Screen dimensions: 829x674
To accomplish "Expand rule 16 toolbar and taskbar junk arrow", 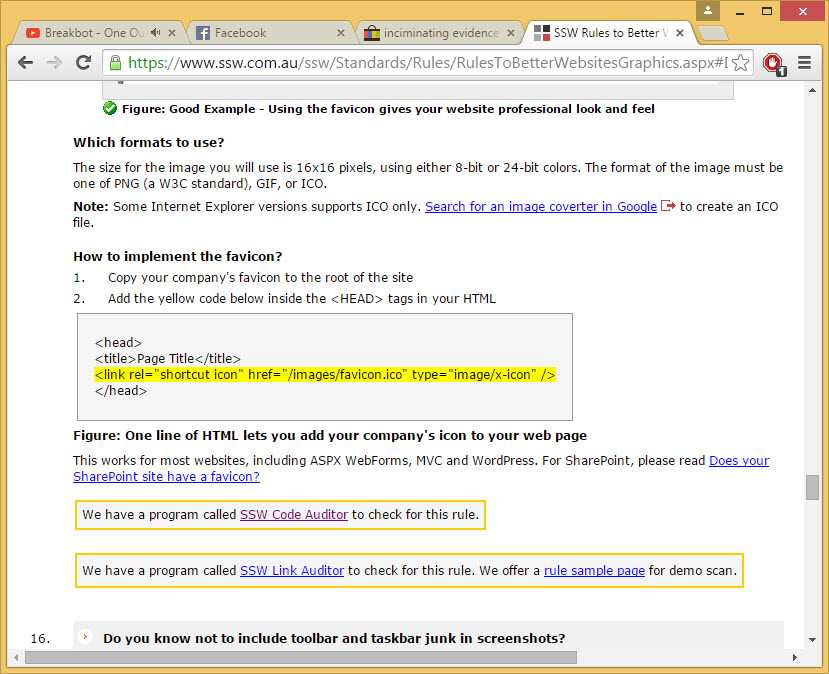I will tap(85, 636).
